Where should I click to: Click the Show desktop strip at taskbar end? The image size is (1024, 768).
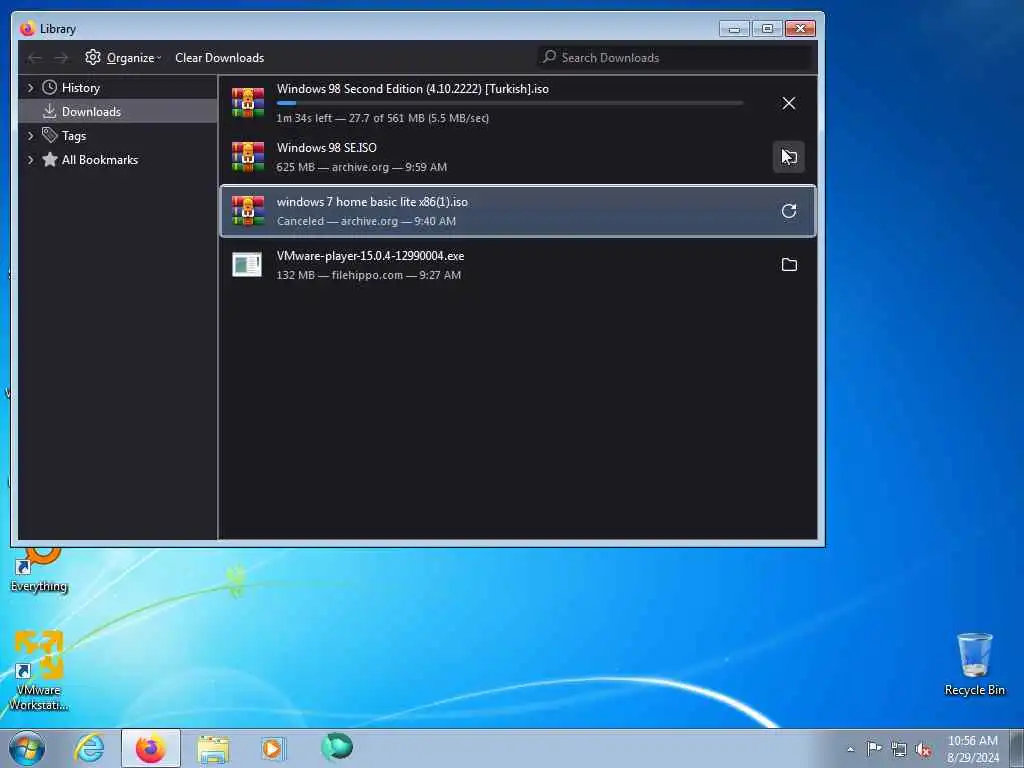[x=1017, y=748]
